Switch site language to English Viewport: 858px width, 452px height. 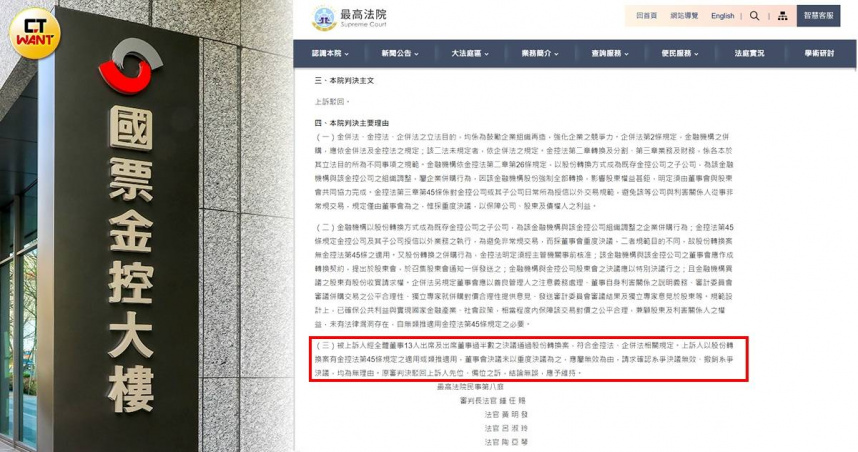click(722, 16)
